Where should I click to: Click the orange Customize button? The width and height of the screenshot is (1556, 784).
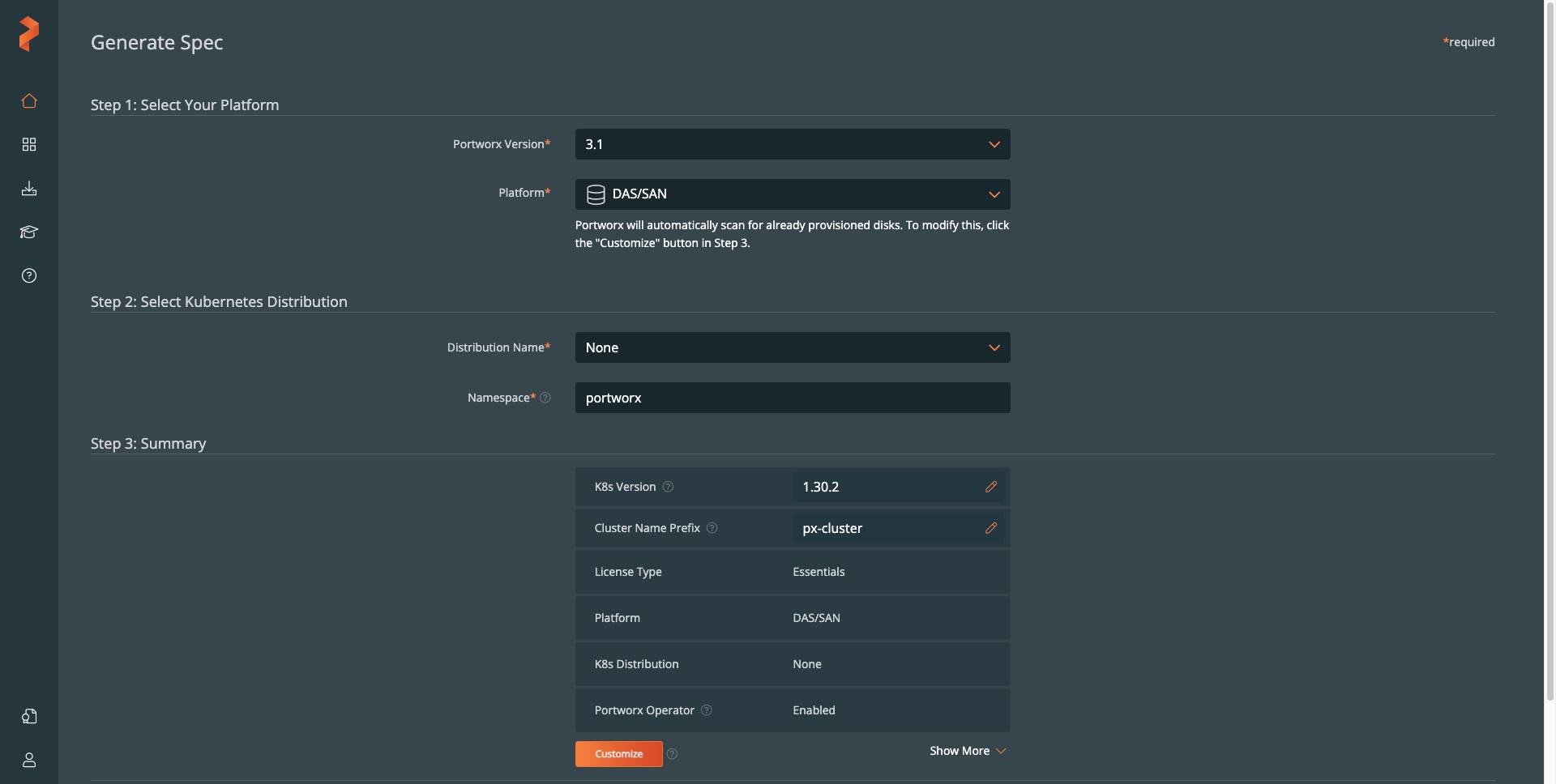click(x=618, y=753)
